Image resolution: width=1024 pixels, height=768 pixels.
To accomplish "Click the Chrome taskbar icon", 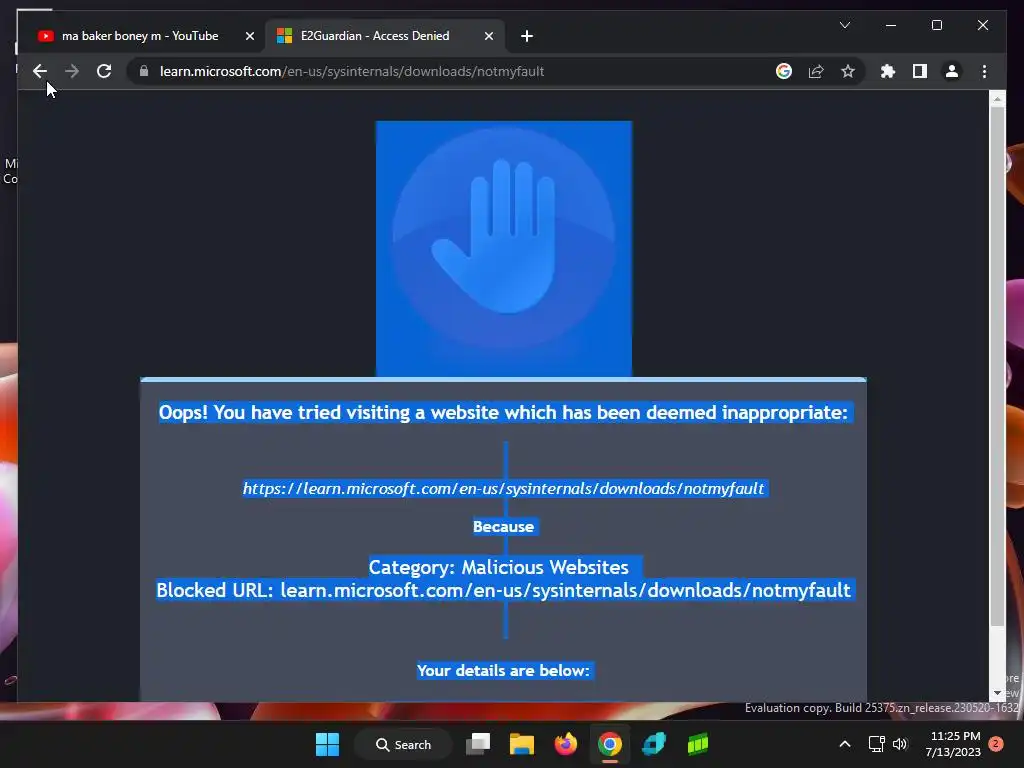I will click(609, 744).
